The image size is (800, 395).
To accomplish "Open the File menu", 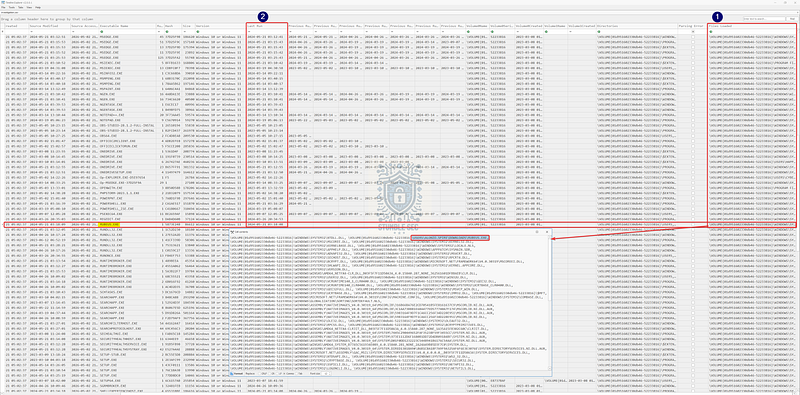I will (3, 8).
